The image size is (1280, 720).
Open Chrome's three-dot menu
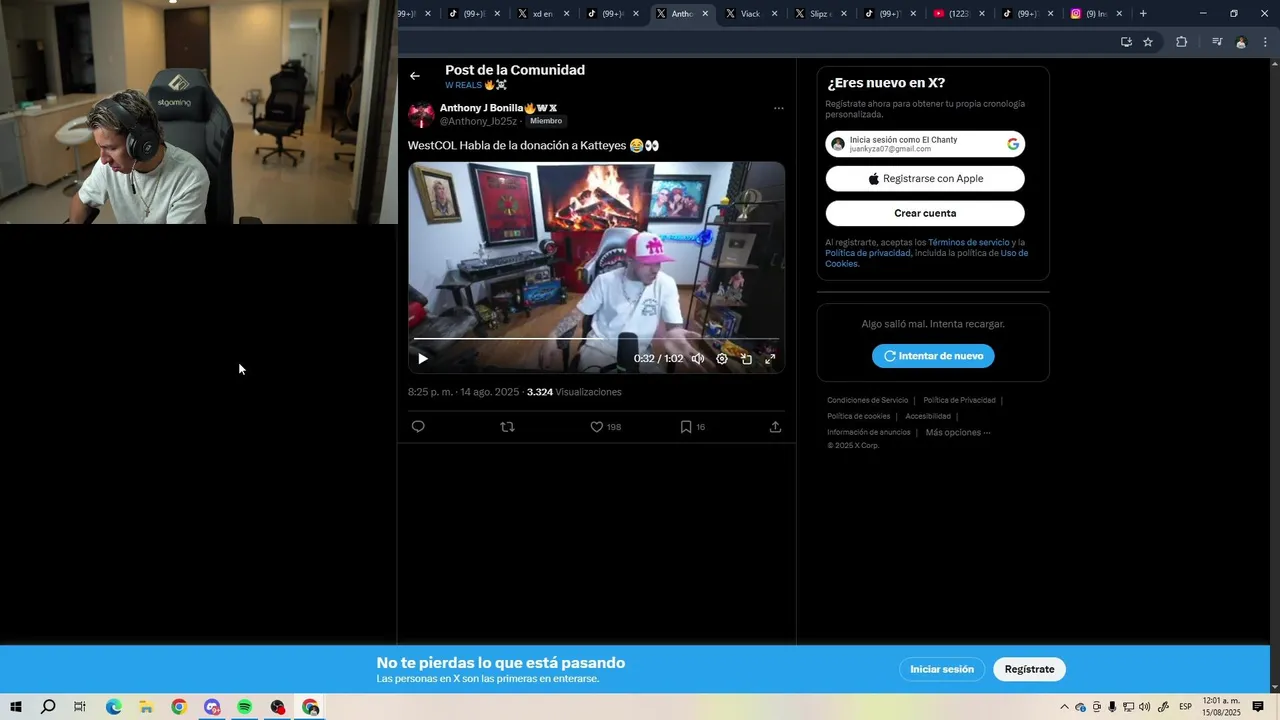pyautogui.click(x=1265, y=42)
